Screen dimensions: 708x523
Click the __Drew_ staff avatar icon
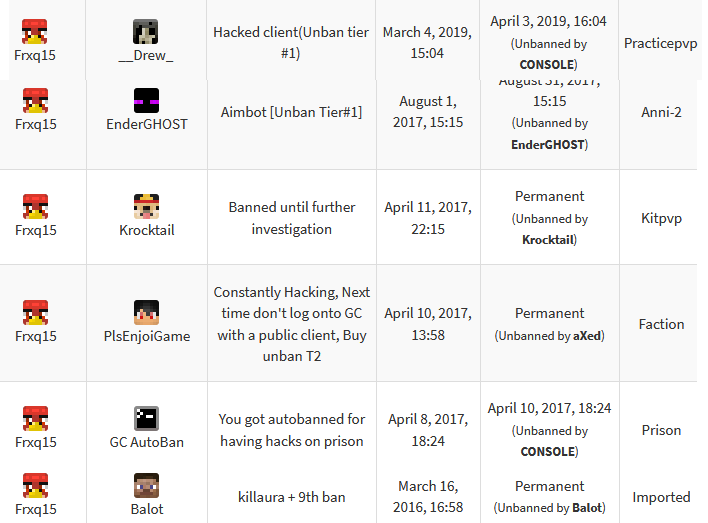[145, 32]
